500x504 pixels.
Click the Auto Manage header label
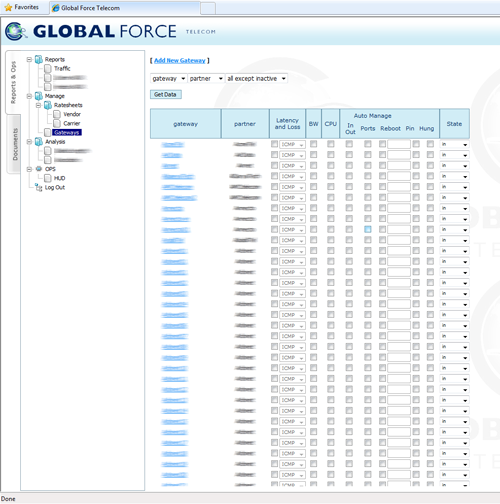[x=373, y=116]
